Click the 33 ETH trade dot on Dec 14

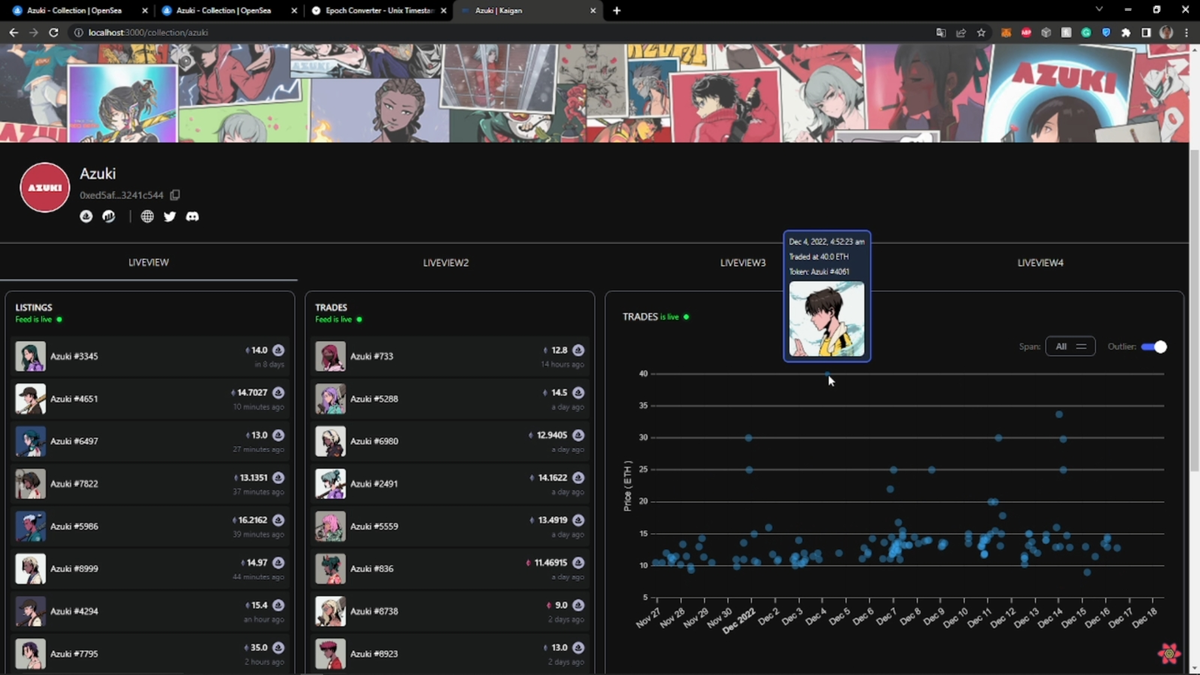1059,414
